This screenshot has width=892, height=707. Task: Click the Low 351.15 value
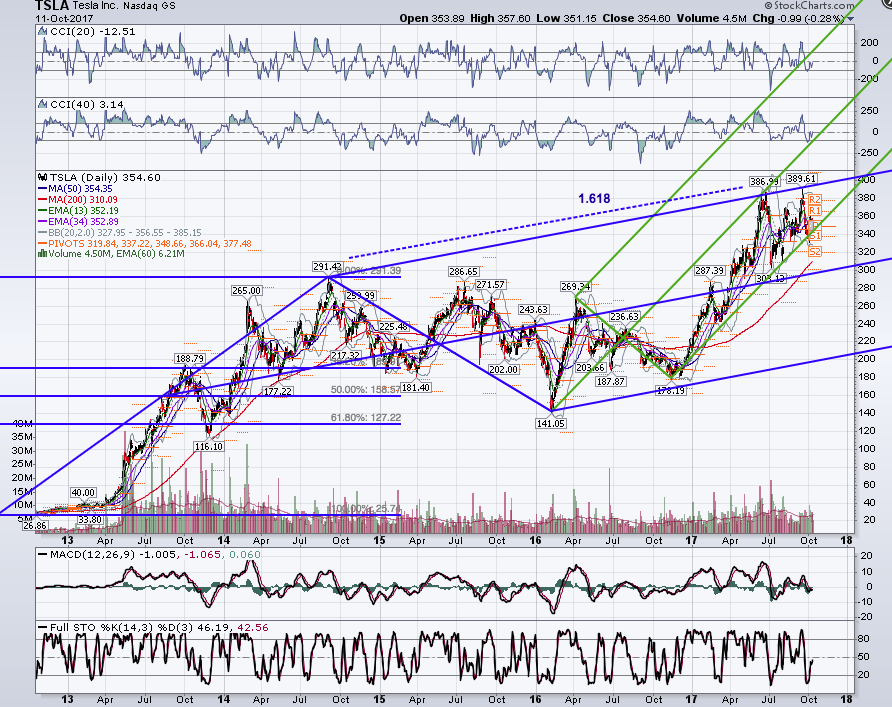pyautogui.click(x=566, y=18)
